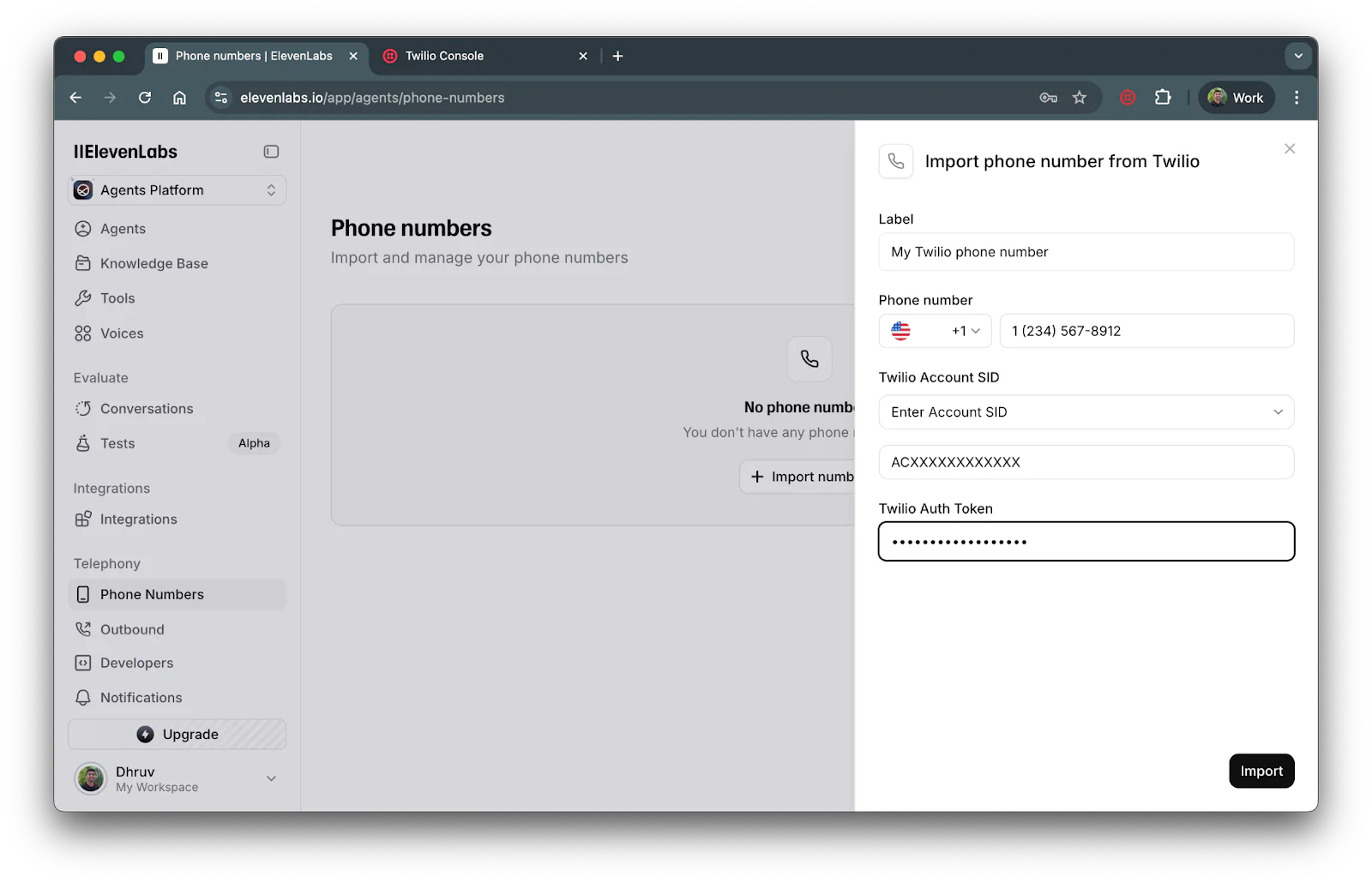This screenshot has height=883, width=1372.
Task: Click the Upgrade button
Action: coord(178,735)
